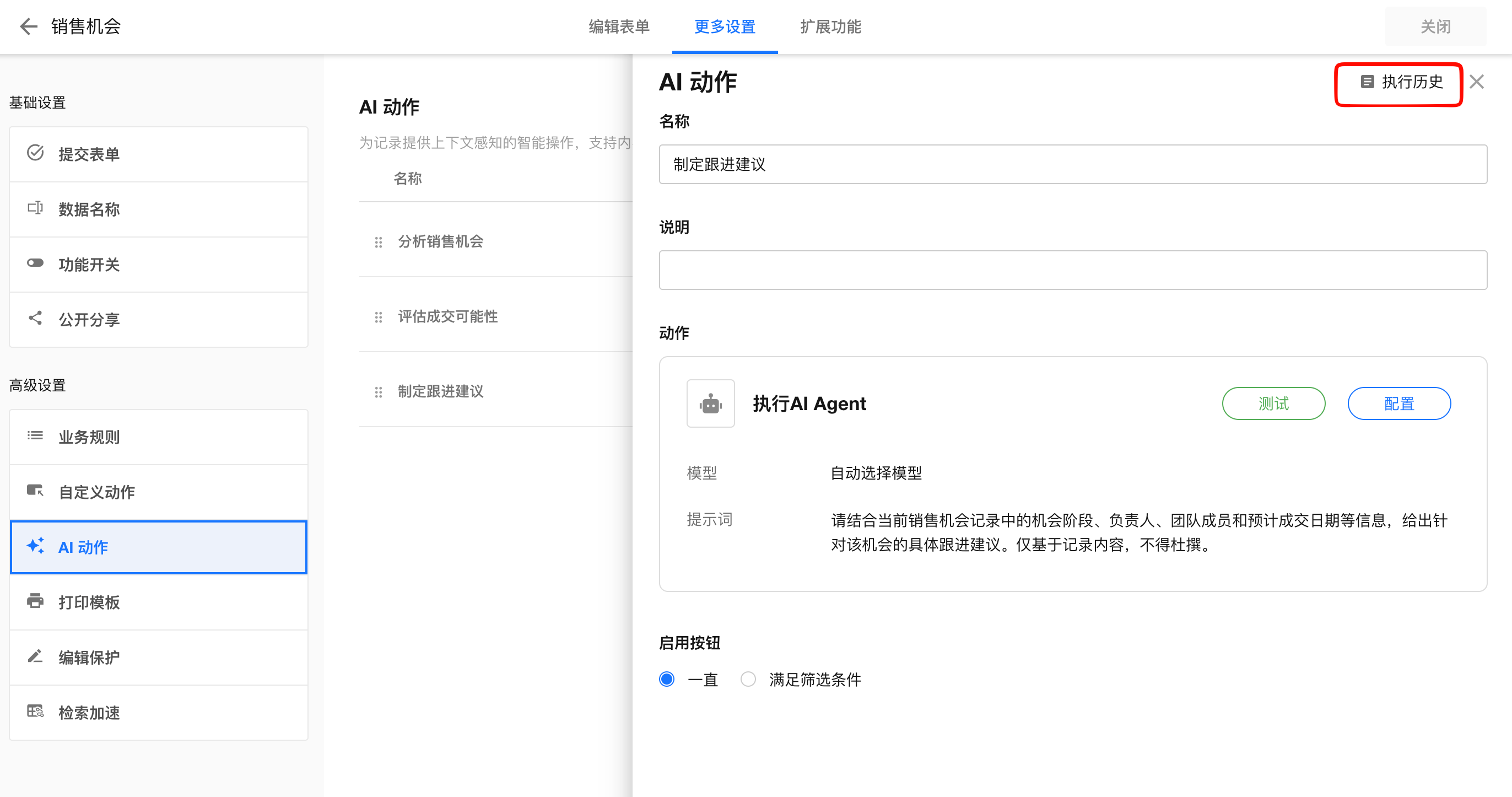This screenshot has height=797, width=1512.
Task: Click the 执行历史 document icon
Action: (x=1367, y=82)
